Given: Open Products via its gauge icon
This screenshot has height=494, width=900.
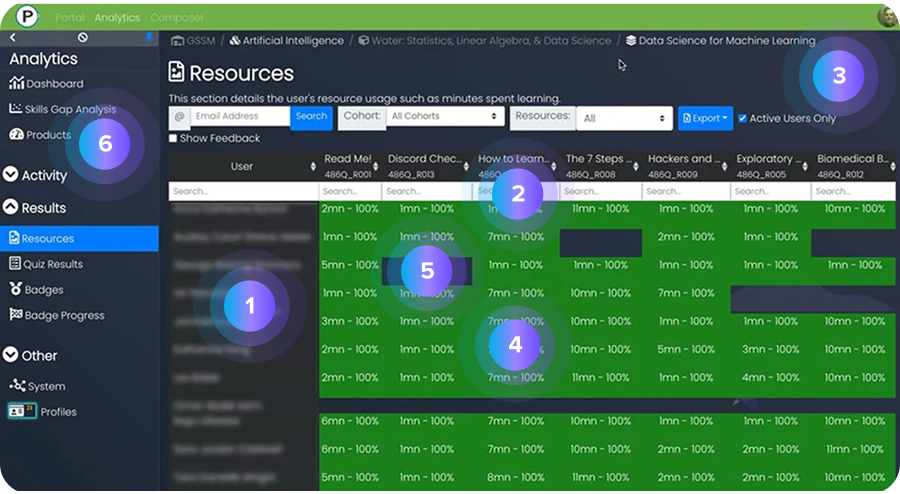Looking at the screenshot, I should point(17,135).
